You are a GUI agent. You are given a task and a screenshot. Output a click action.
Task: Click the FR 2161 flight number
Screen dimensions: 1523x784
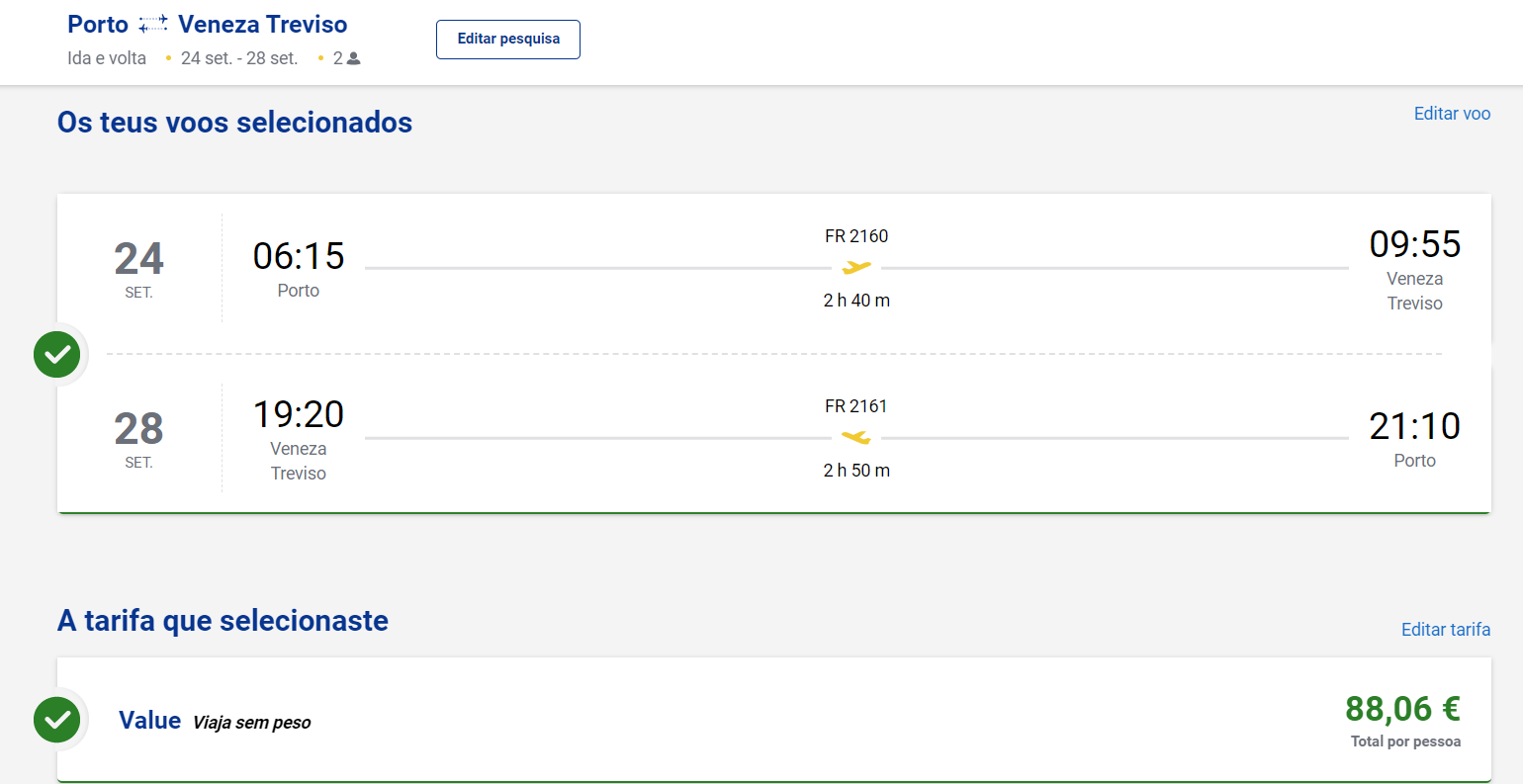[x=856, y=406]
